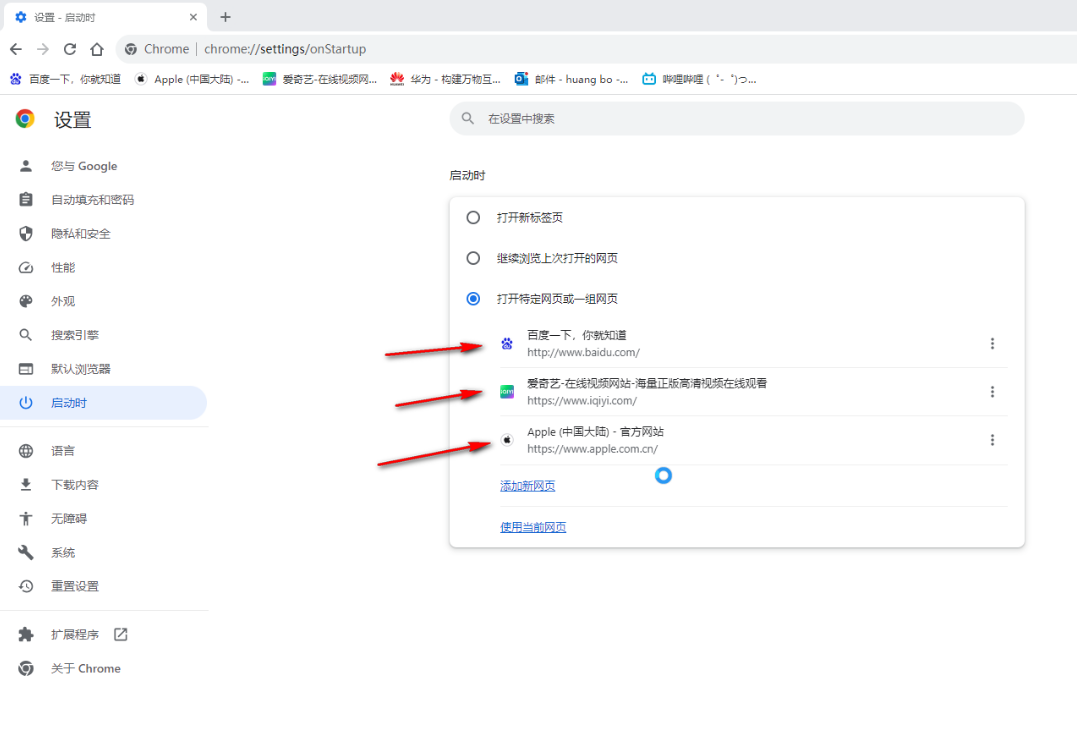Click the browser window icon for 默认浏览器
The image size is (1077, 754).
pos(25,369)
